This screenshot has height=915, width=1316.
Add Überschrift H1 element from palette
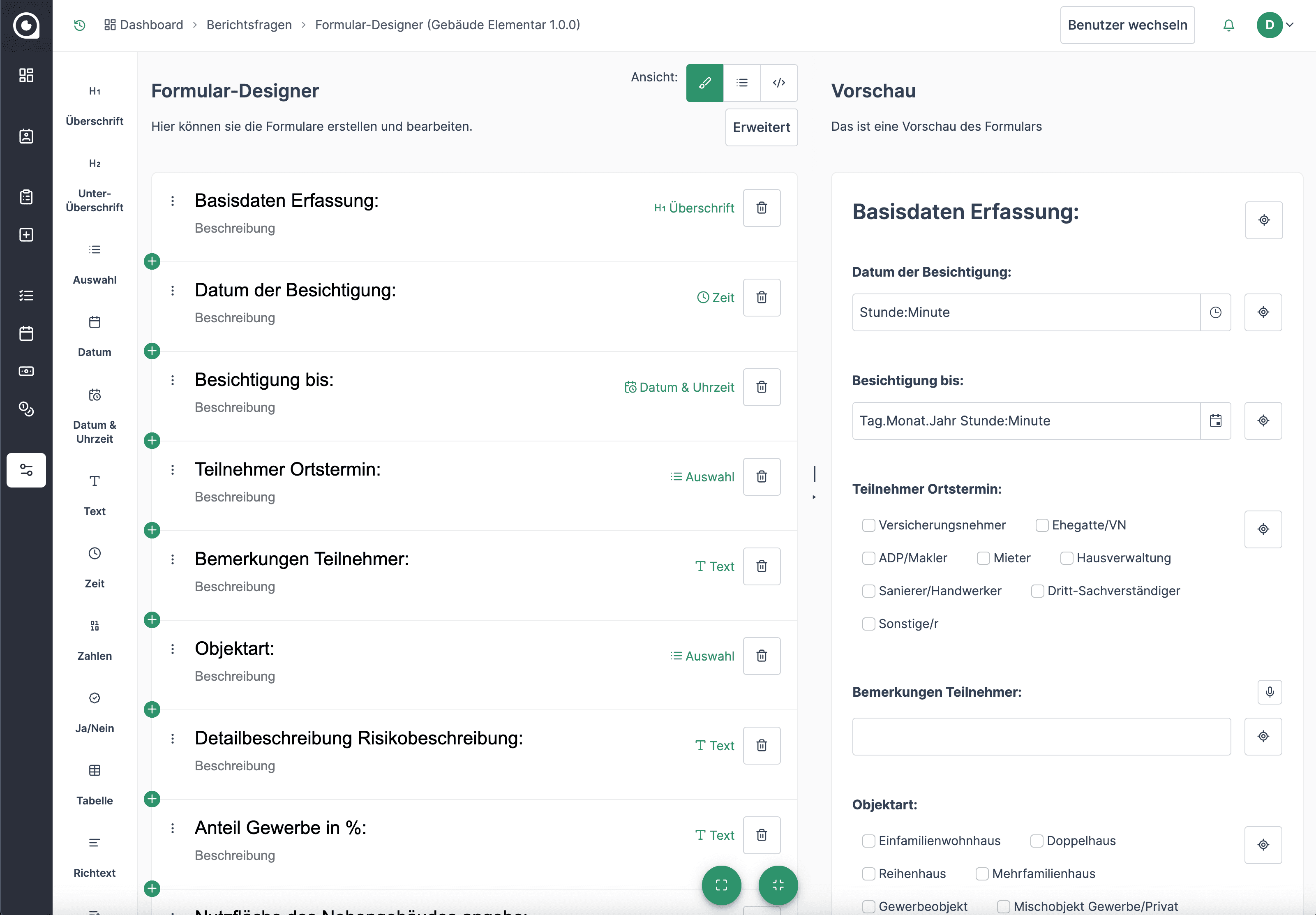(95, 106)
